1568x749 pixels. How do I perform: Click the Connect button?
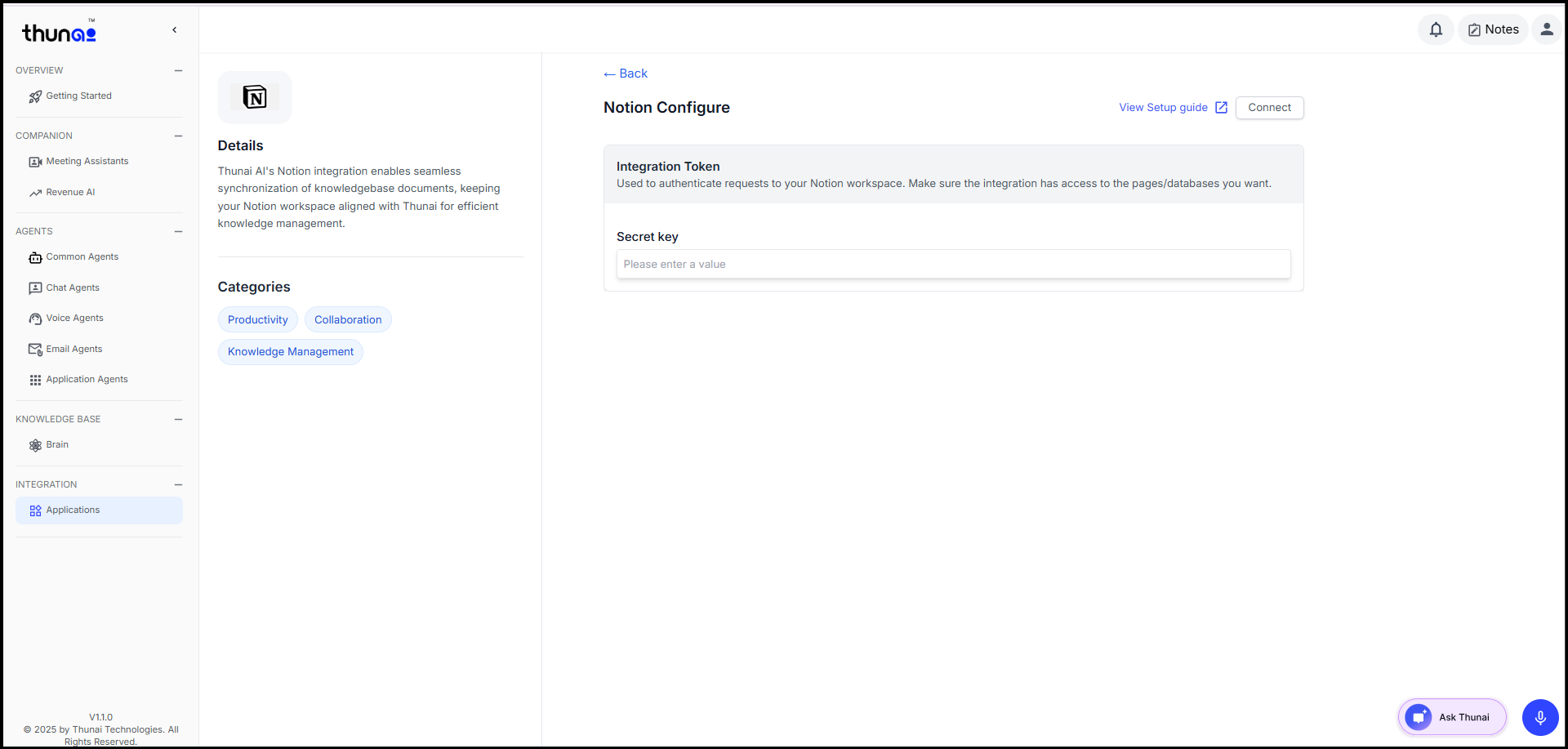[1269, 108]
